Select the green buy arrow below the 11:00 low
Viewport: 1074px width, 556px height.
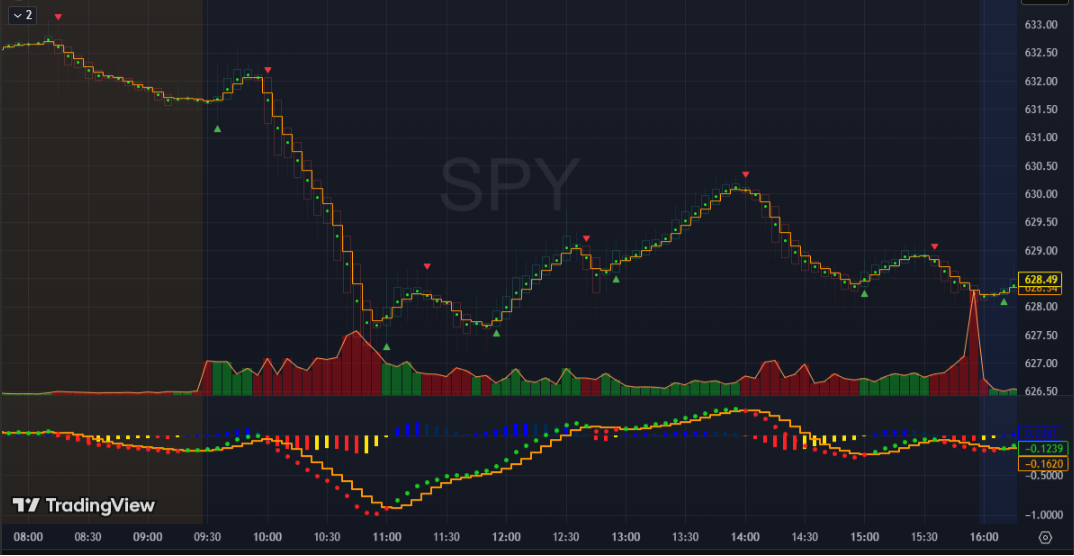point(386,347)
